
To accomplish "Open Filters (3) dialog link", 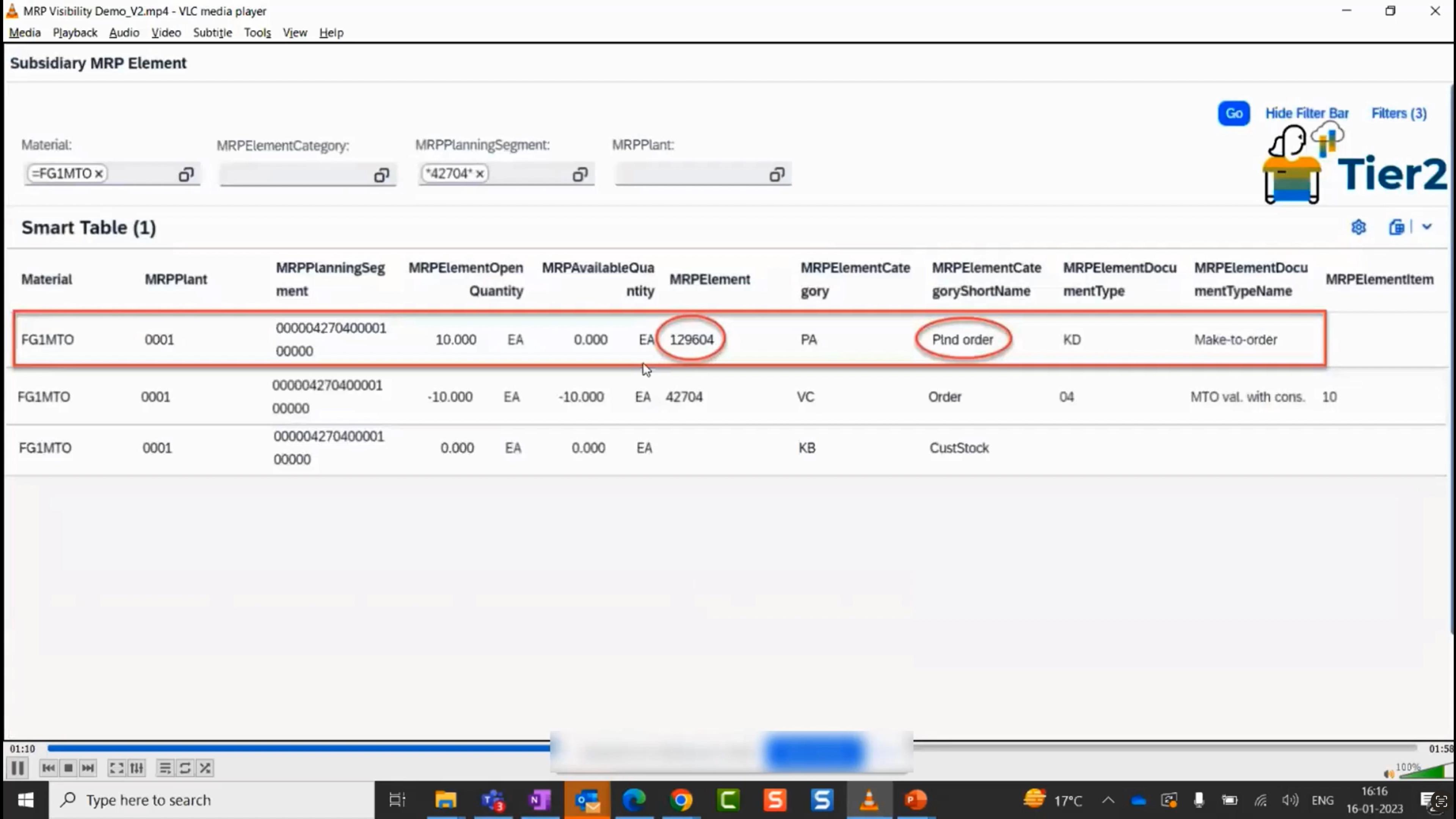I will pyautogui.click(x=1398, y=114).
